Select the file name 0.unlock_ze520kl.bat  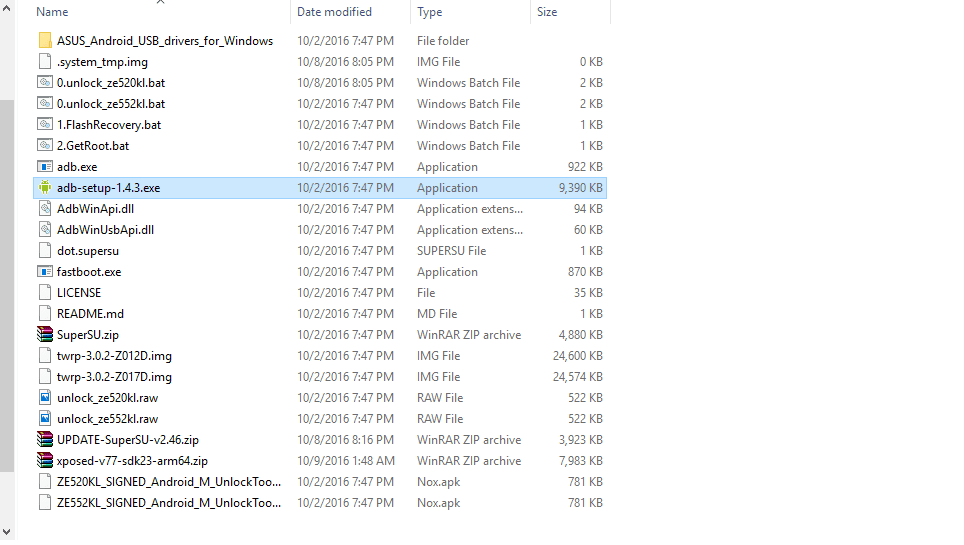(111, 82)
